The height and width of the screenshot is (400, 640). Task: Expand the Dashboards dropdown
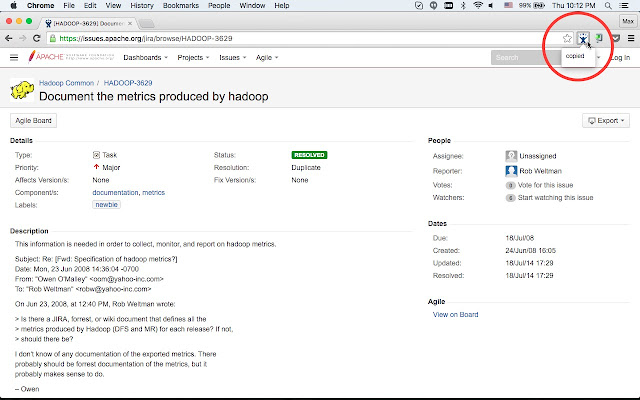(145, 58)
